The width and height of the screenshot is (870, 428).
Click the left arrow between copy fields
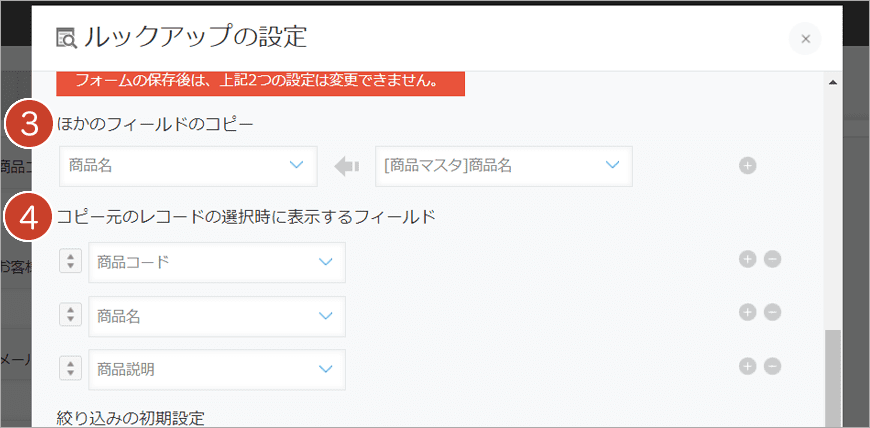[x=346, y=167]
